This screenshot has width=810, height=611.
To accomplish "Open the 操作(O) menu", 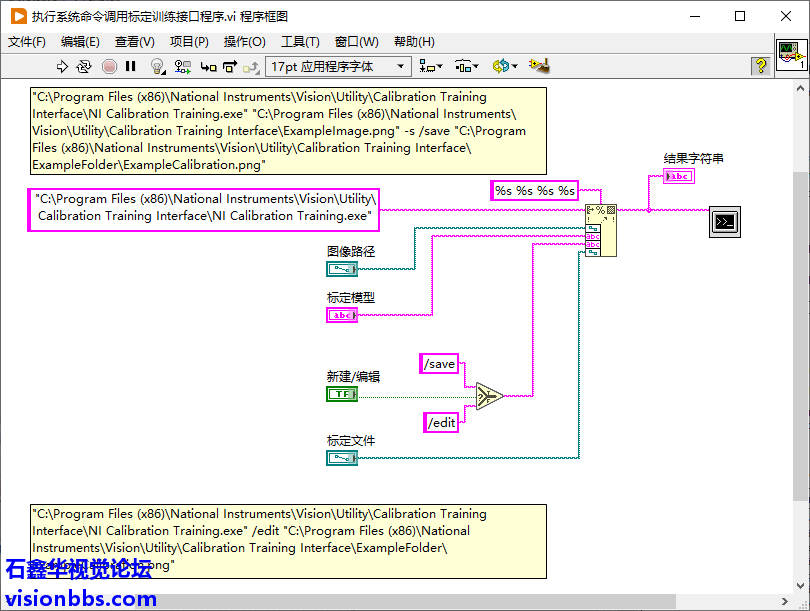I will point(245,42).
